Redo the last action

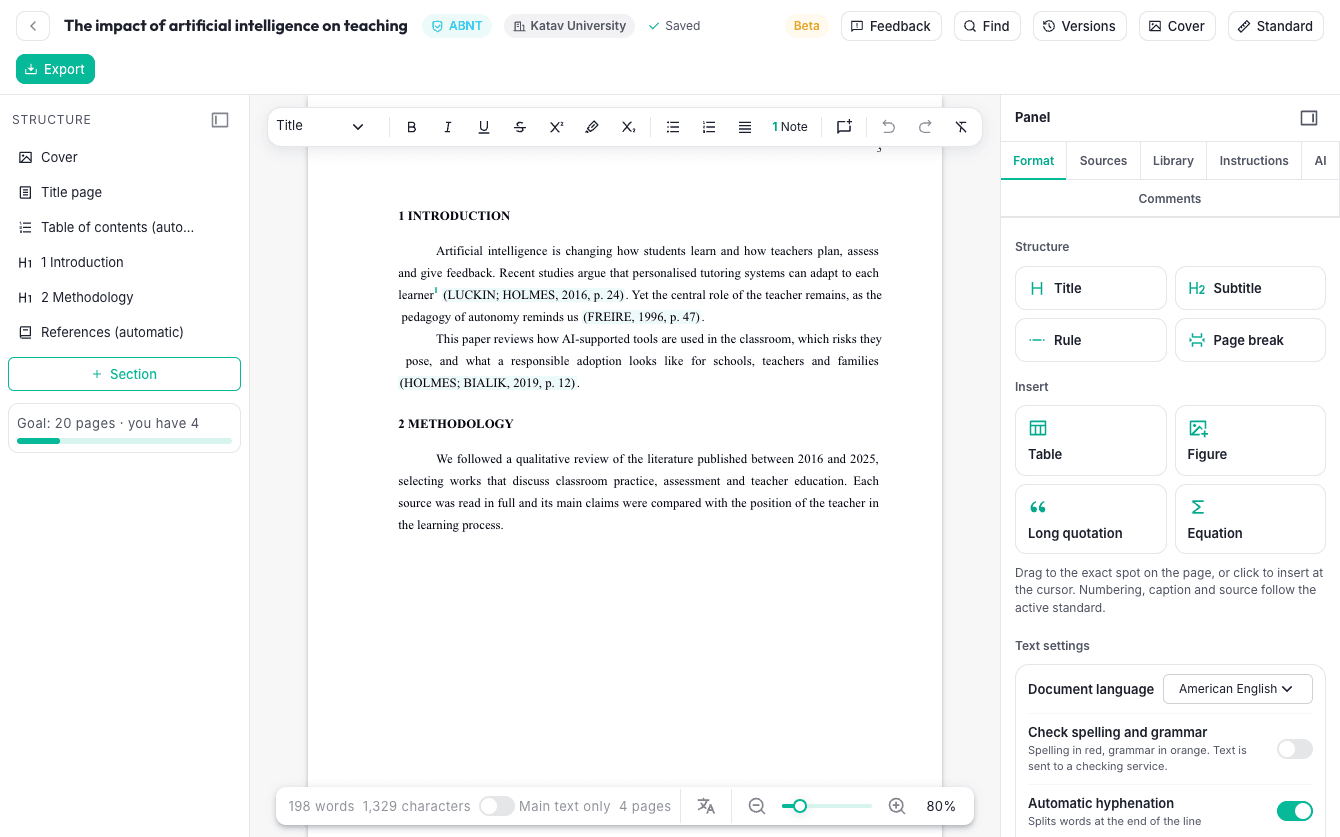[x=925, y=127]
